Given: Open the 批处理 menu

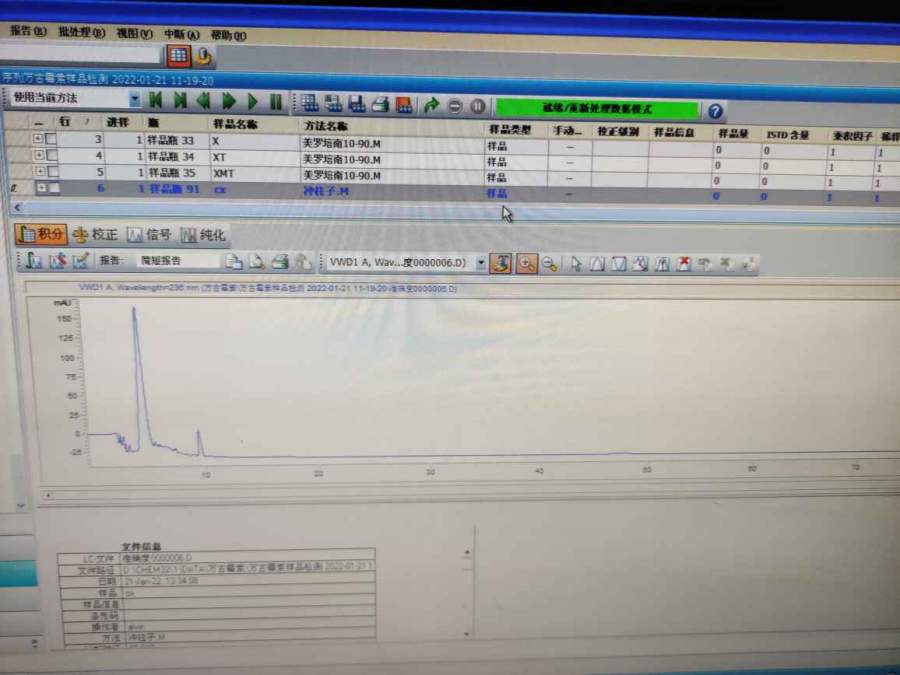Looking at the screenshot, I should click(x=82, y=32).
